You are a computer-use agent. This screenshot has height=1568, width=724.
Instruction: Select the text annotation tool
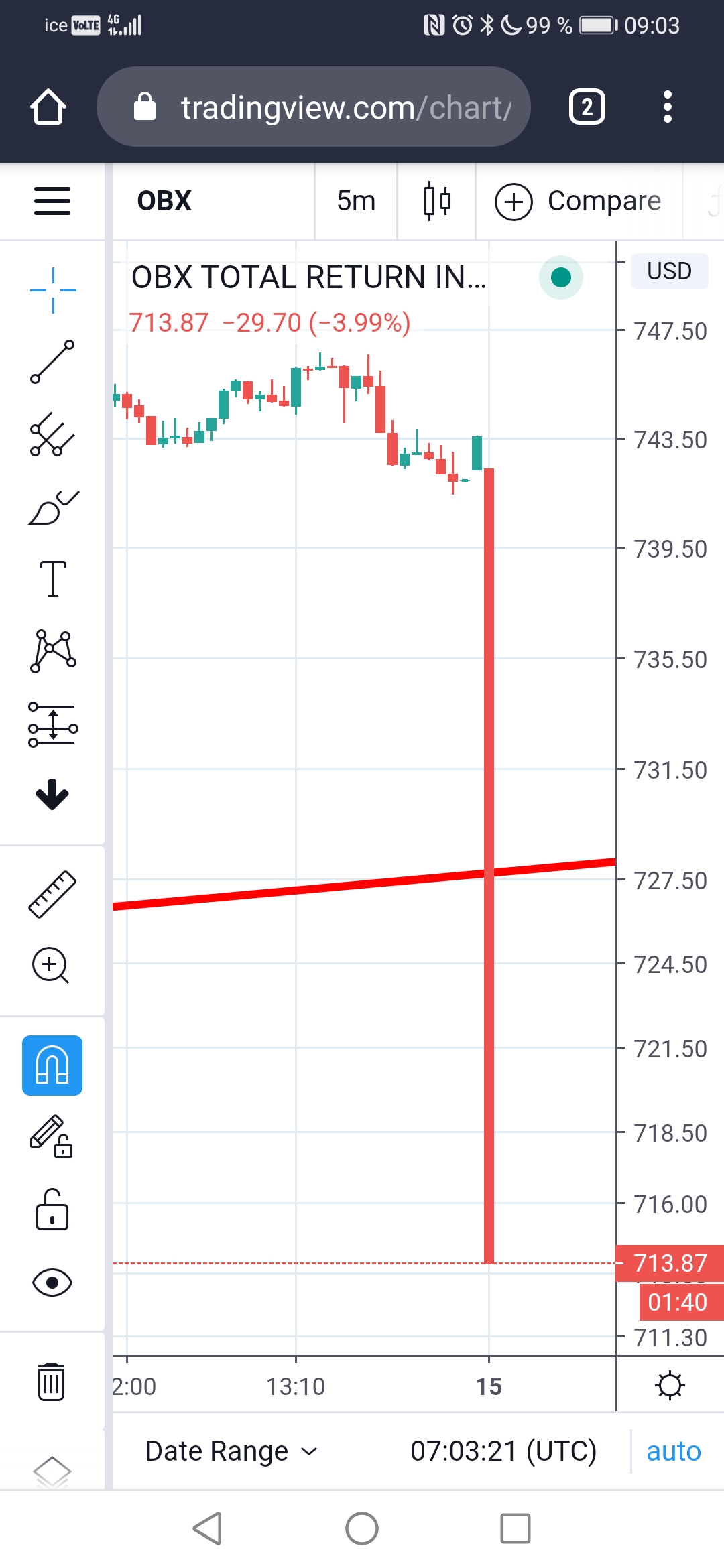point(53,579)
